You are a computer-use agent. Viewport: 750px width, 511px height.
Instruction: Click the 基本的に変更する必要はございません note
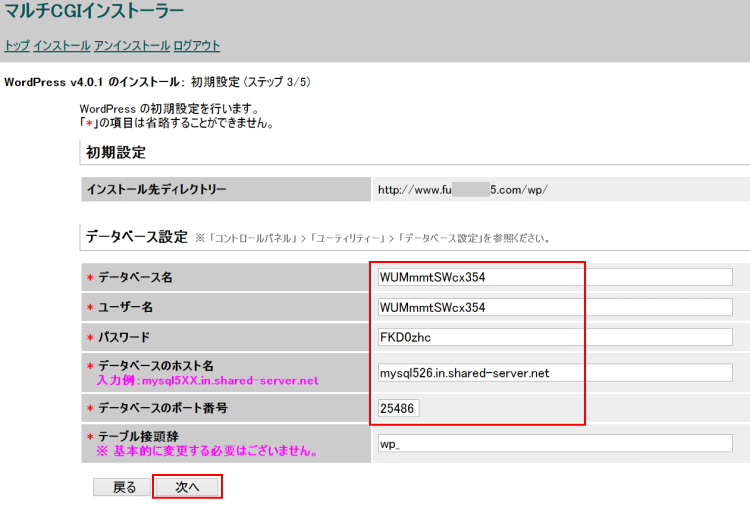point(207,451)
